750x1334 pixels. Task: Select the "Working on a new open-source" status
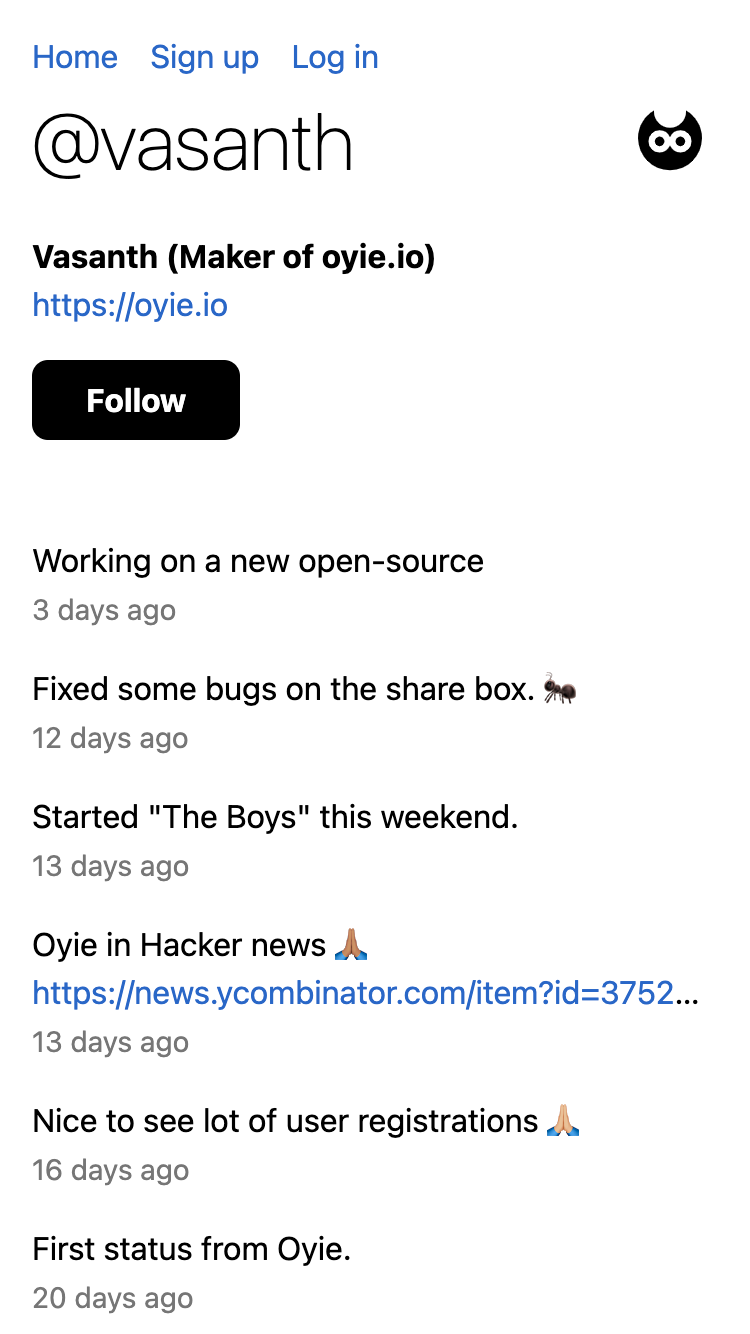(258, 561)
